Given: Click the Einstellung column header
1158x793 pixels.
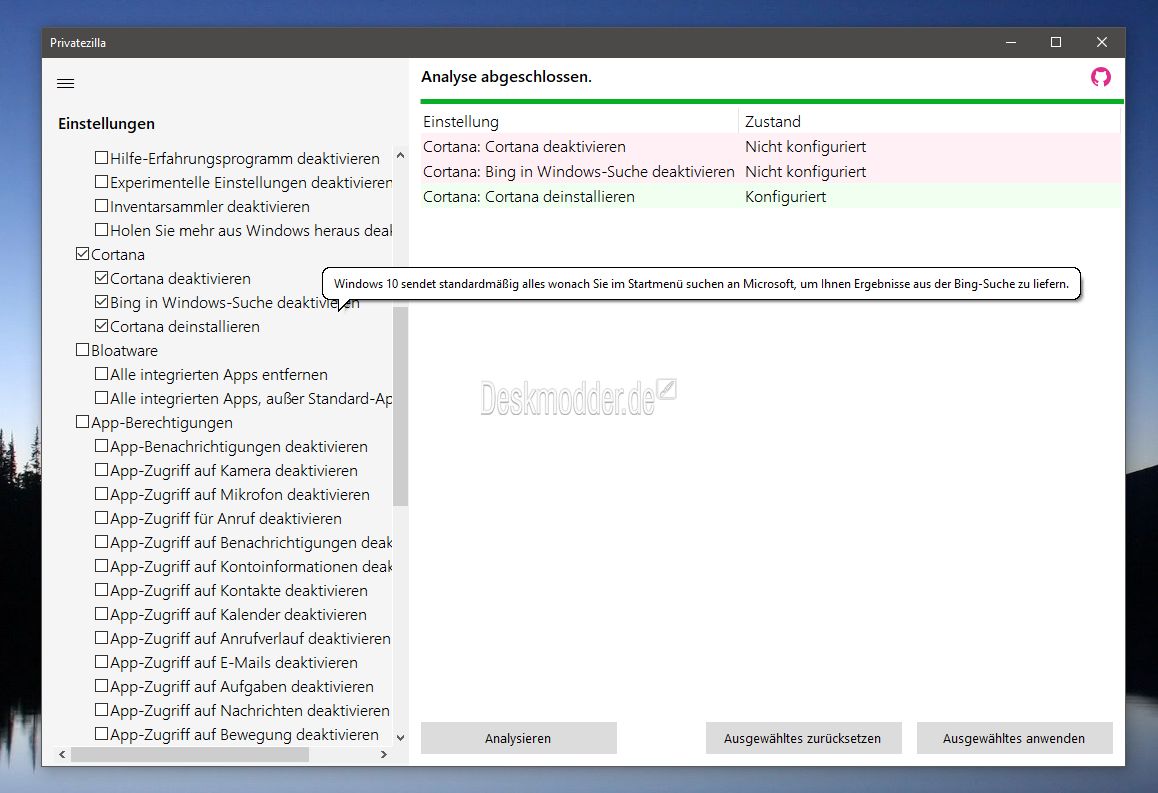Looking at the screenshot, I should coord(579,121).
